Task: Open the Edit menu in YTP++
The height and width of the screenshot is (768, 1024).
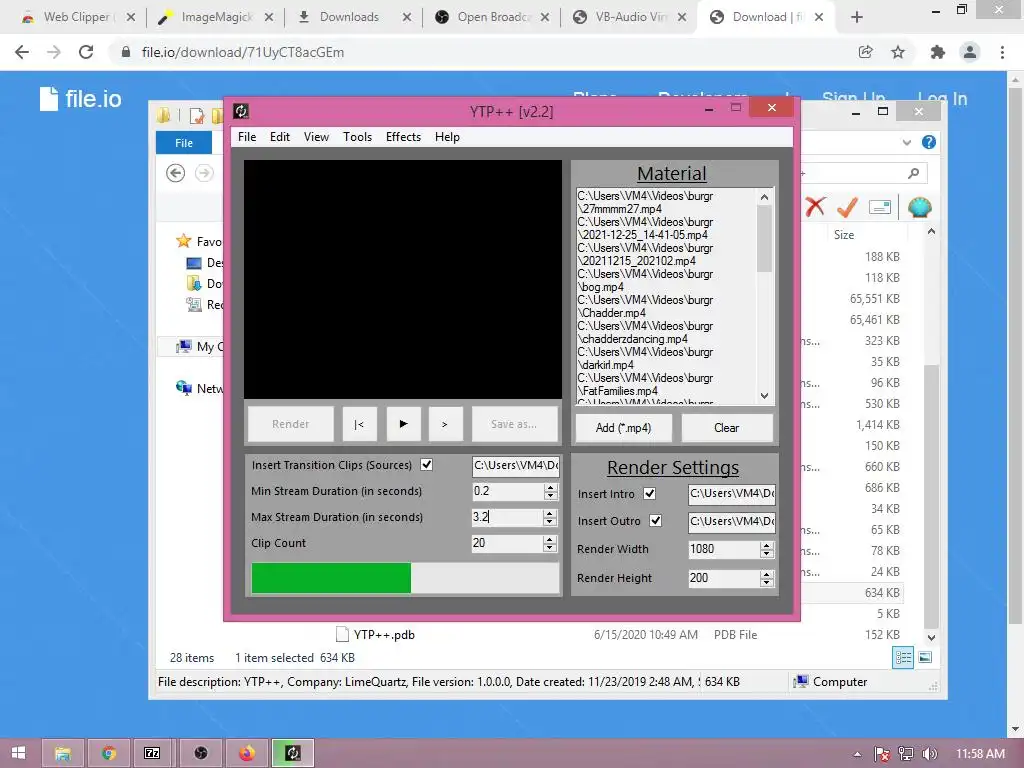Action: click(280, 136)
